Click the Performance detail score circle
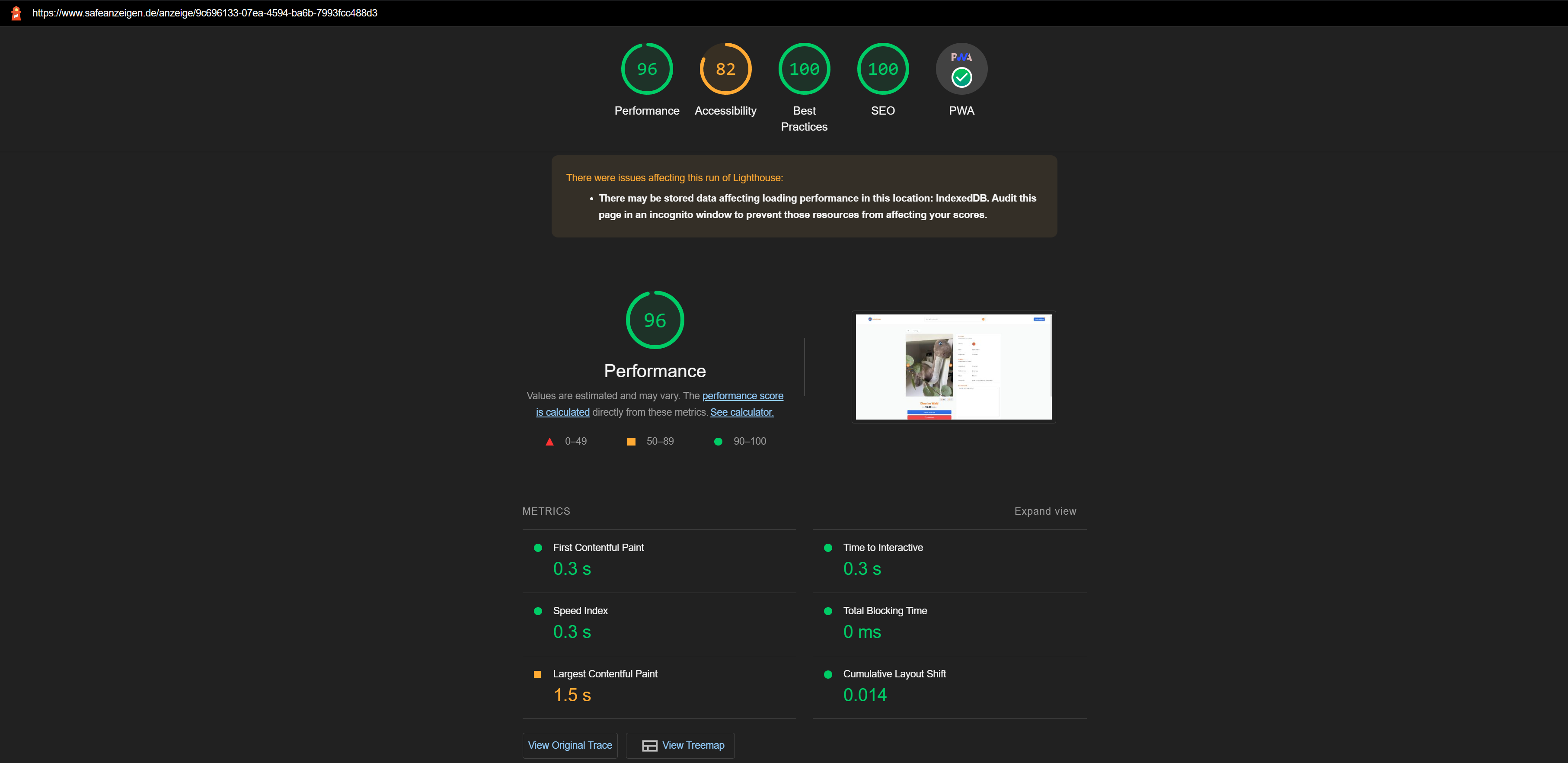This screenshot has width=1568, height=763. pos(654,319)
